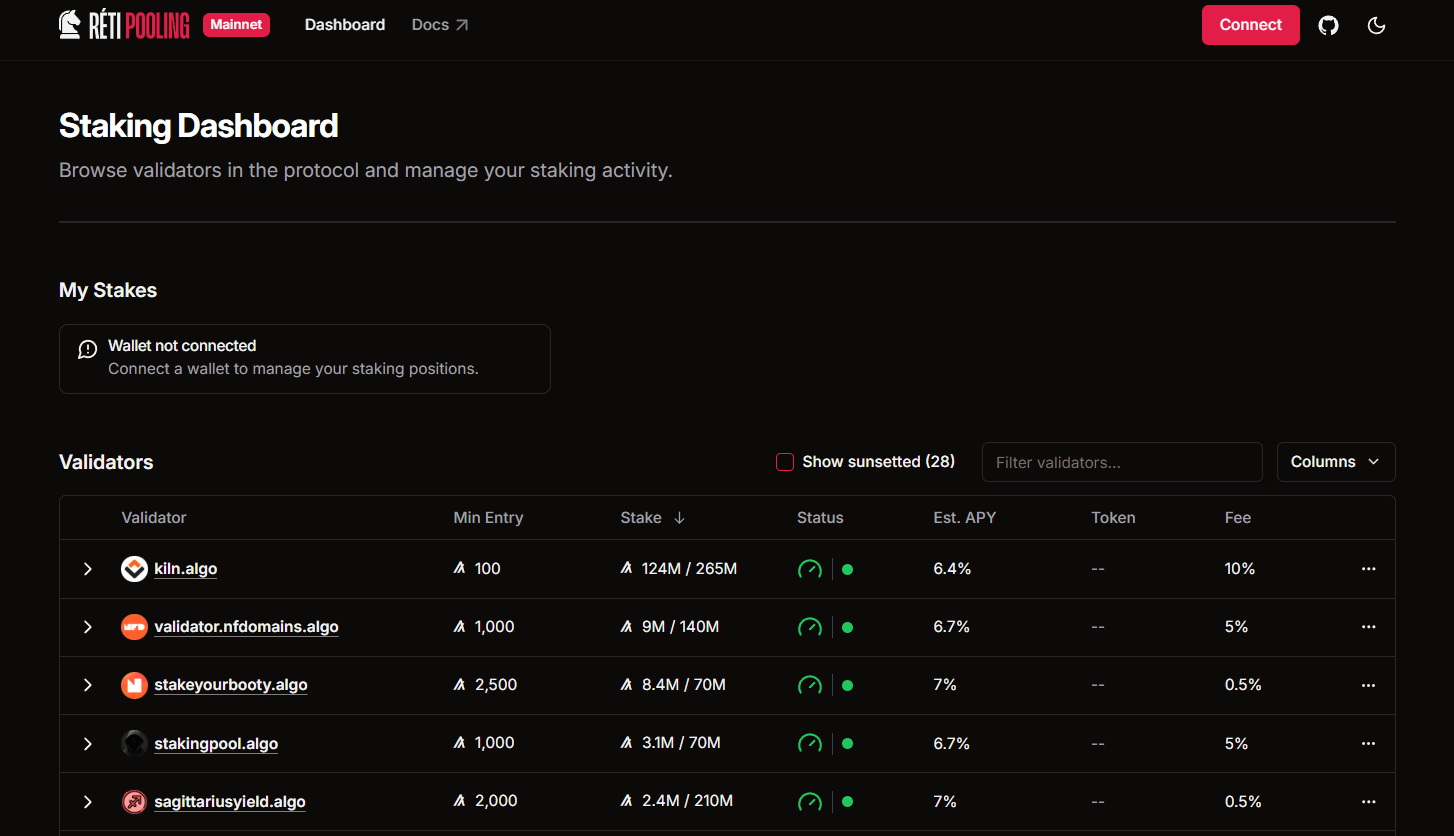This screenshot has height=836, width=1454.
Task: Open stakingpool.algo link
Action: 216,743
